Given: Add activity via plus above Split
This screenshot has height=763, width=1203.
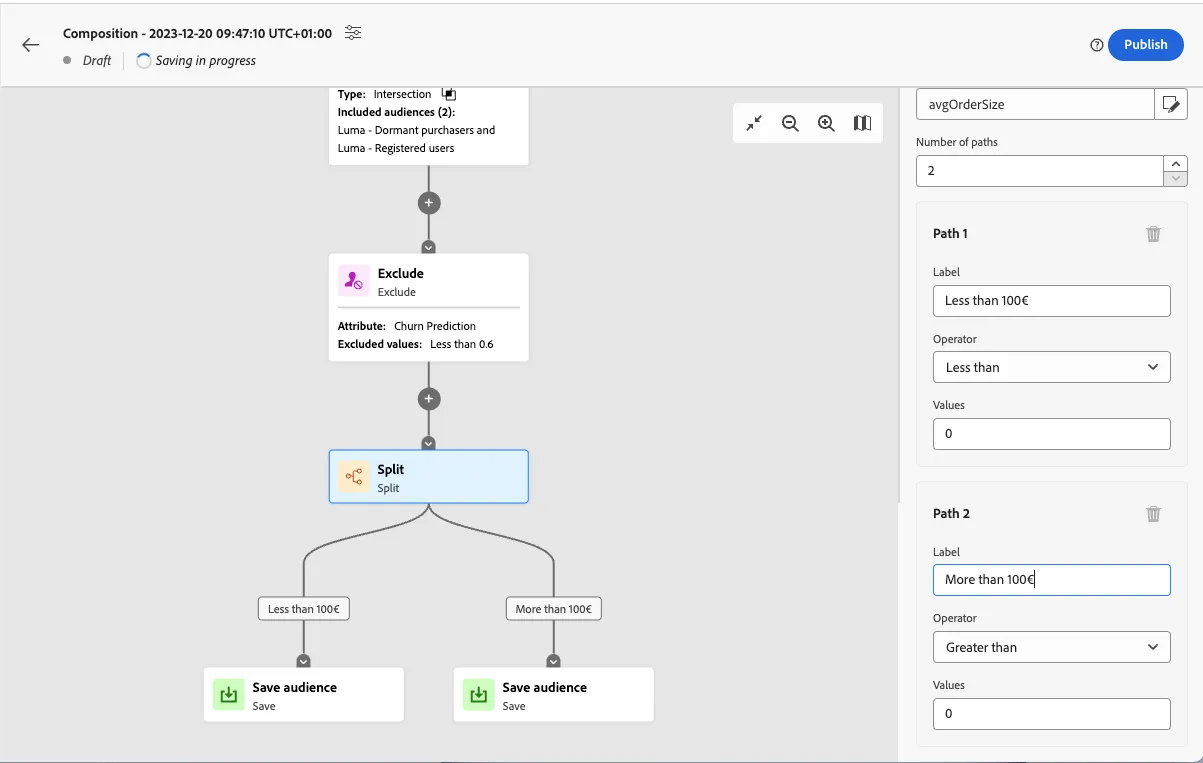Looking at the screenshot, I should tap(428, 399).
